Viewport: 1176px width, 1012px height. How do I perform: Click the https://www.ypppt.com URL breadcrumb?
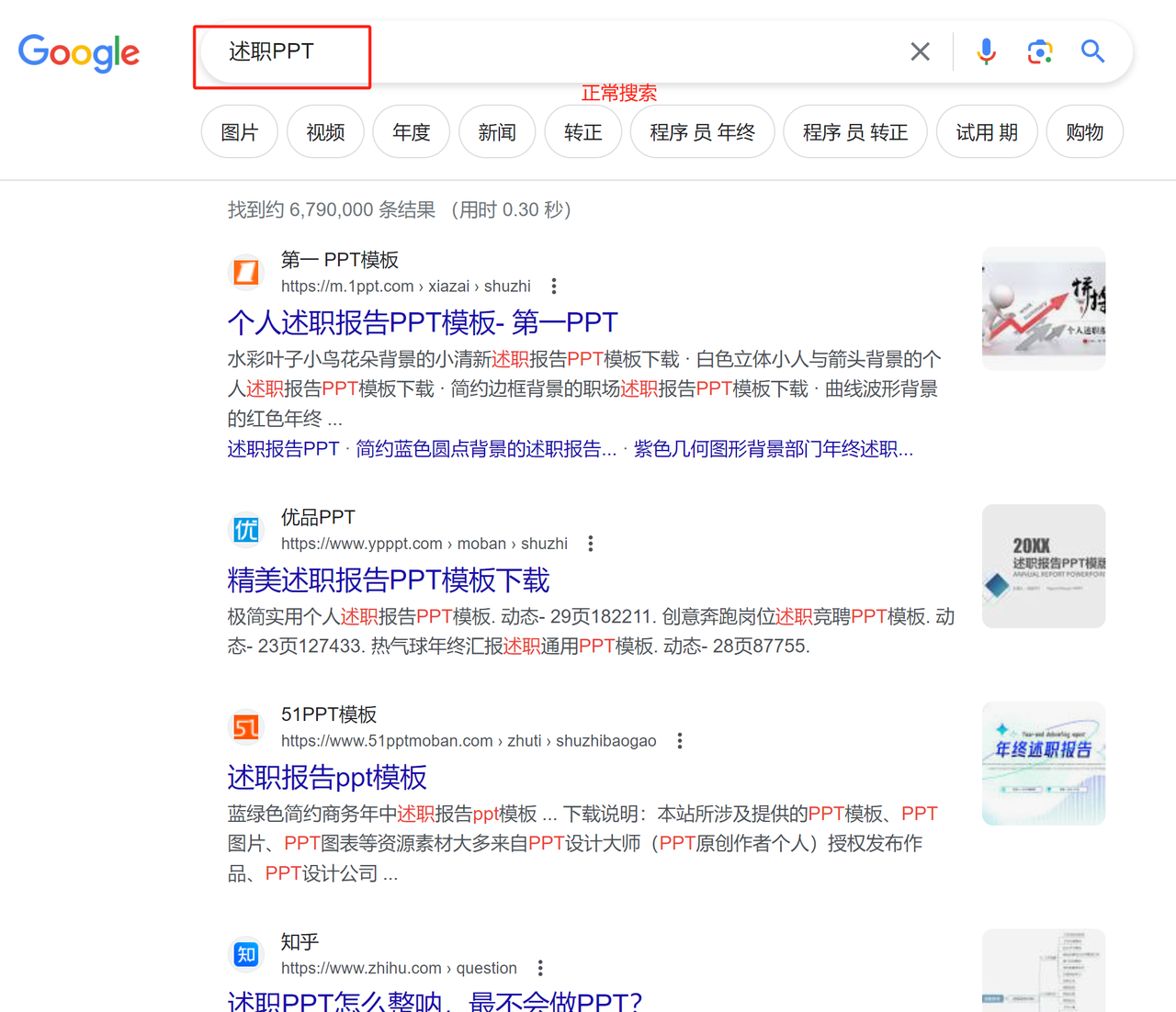pos(424,544)
